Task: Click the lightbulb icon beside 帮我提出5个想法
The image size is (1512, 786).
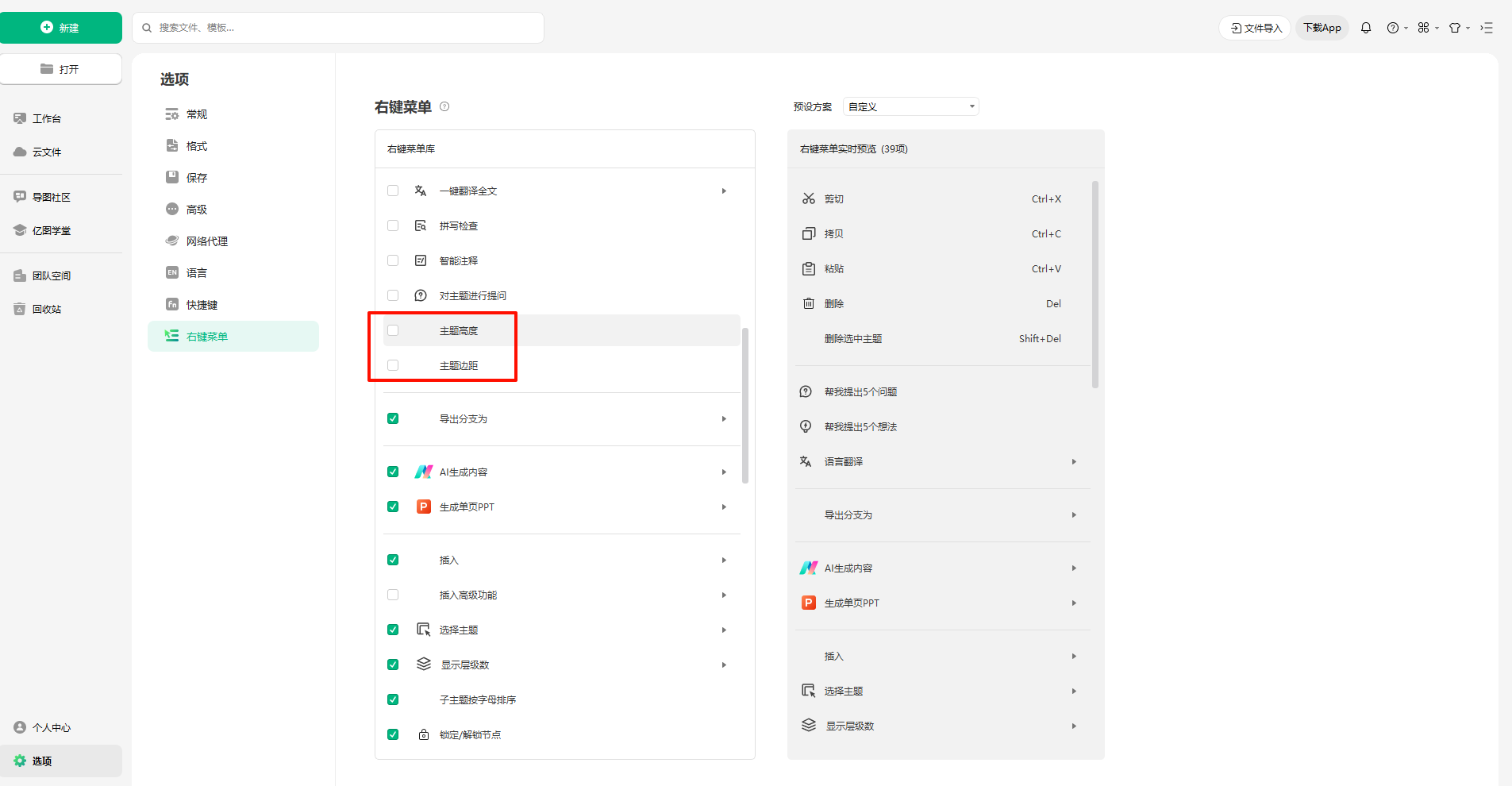Action: click(x=806, y=426)
